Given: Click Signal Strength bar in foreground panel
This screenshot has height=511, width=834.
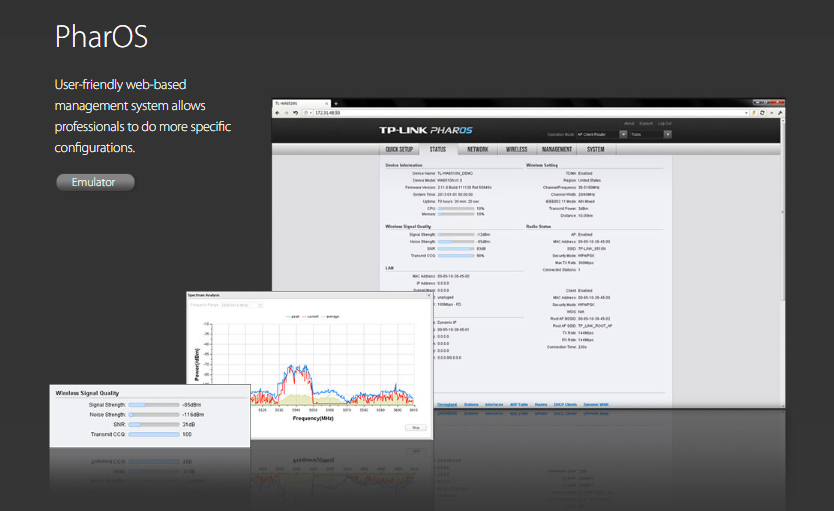Looking at the screenshot, I should click(154, 405).
